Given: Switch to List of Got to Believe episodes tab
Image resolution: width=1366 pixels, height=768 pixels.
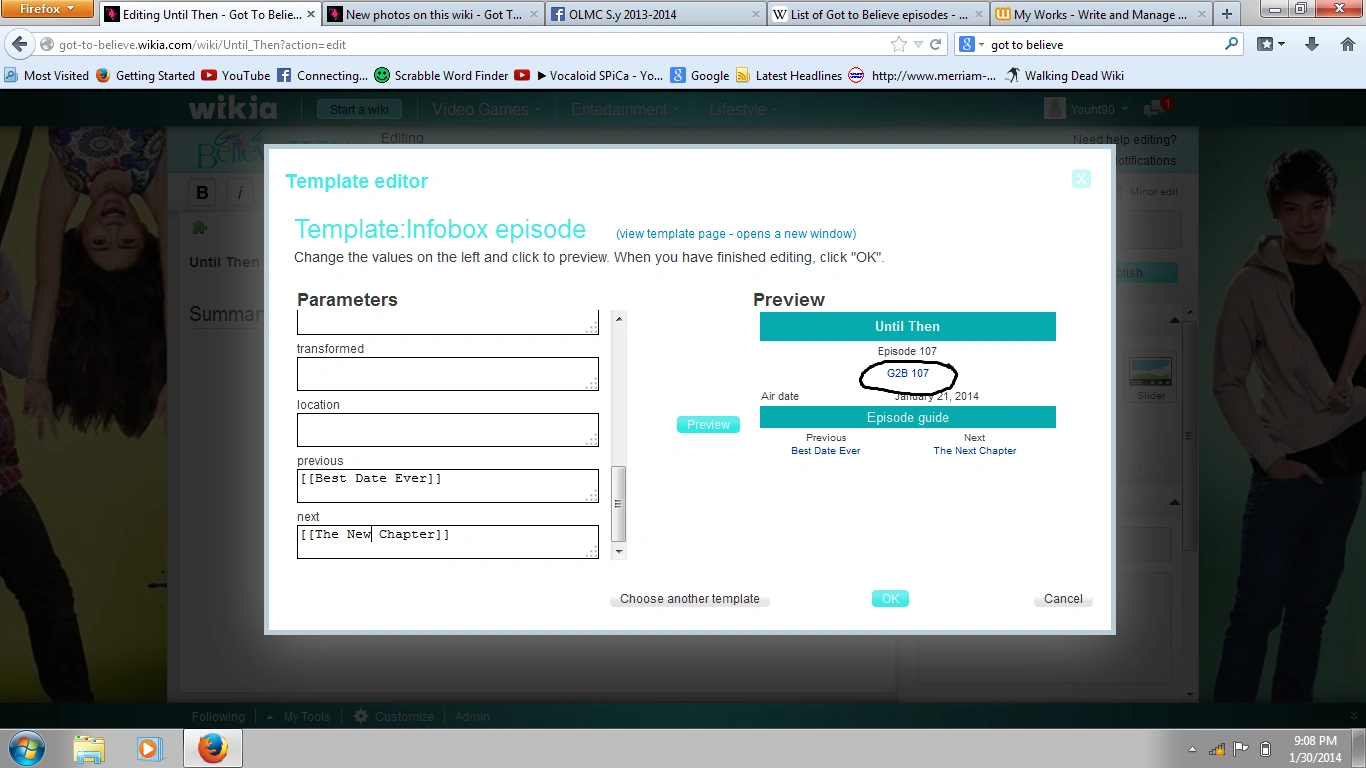Looking at the screenshot, I should pyautogui.click(x=878, y=15).
